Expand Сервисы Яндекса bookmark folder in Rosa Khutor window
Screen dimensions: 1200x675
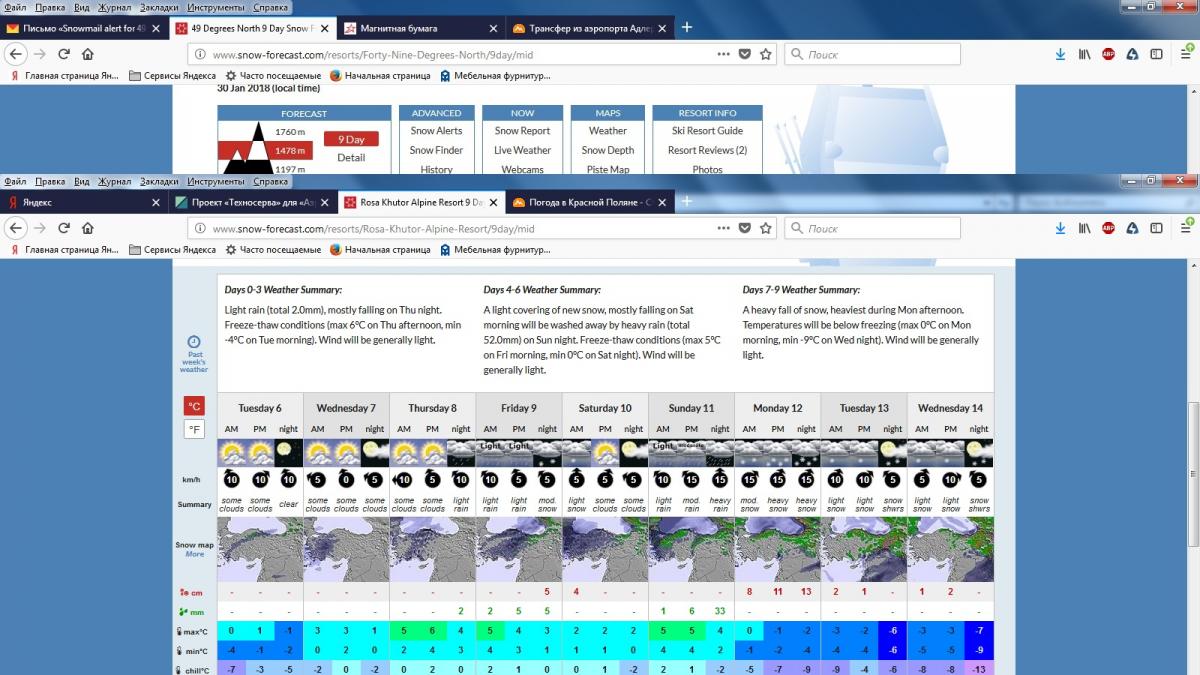pos(172,249)
